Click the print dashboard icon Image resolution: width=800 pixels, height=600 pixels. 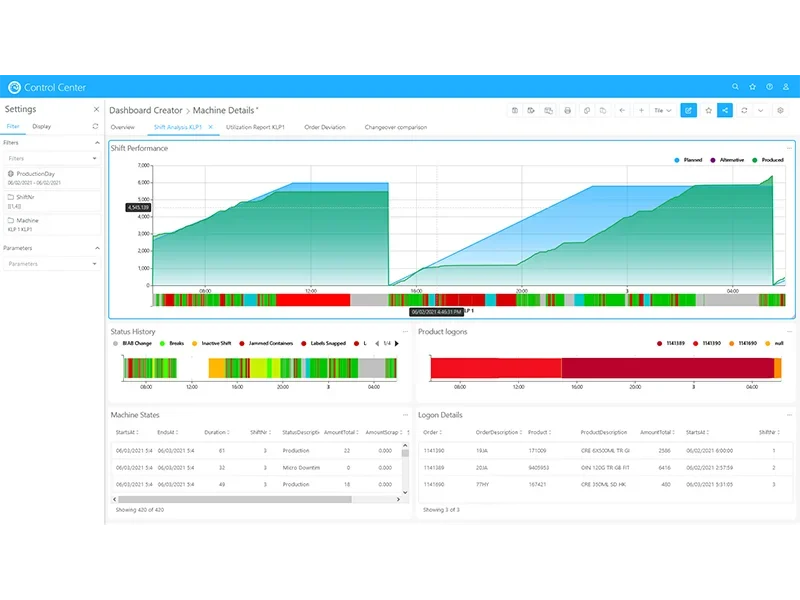coord(567,110)
